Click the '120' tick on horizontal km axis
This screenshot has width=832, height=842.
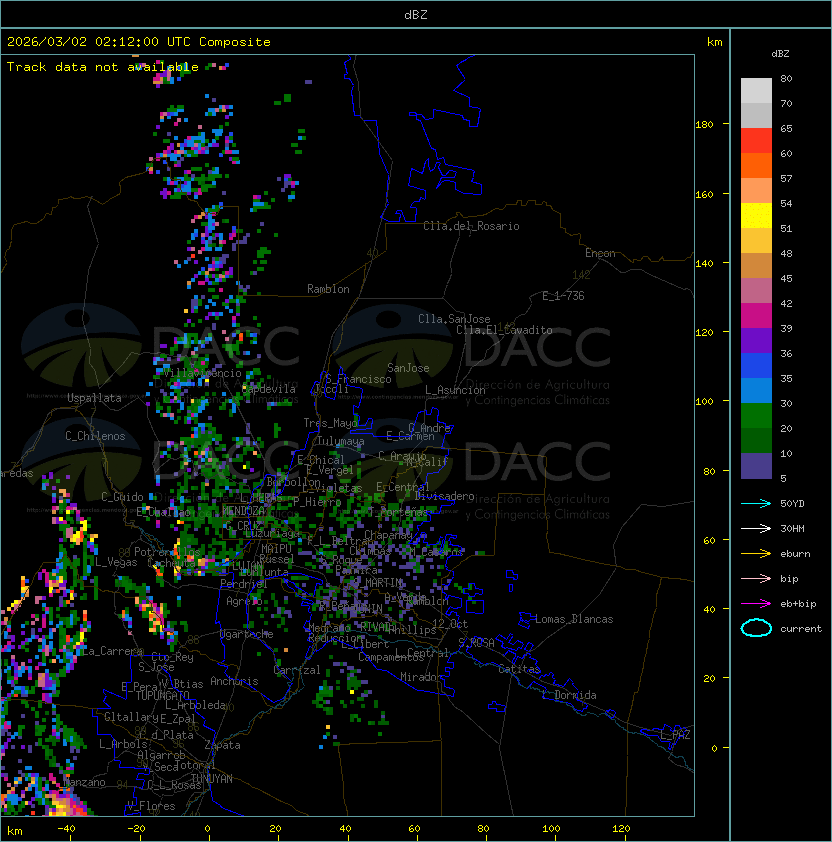pyautogui.click(x=621, y=829)
